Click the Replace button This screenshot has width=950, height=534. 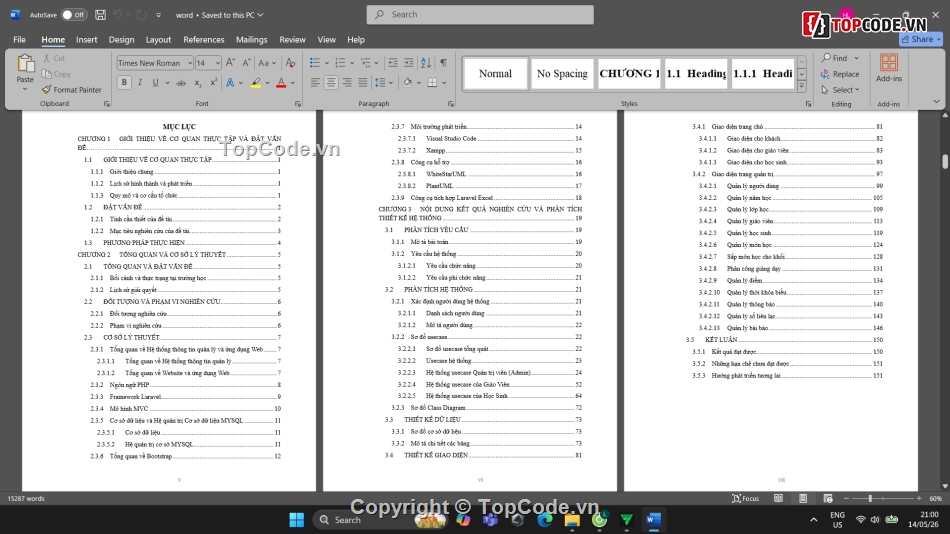point(840,74)
